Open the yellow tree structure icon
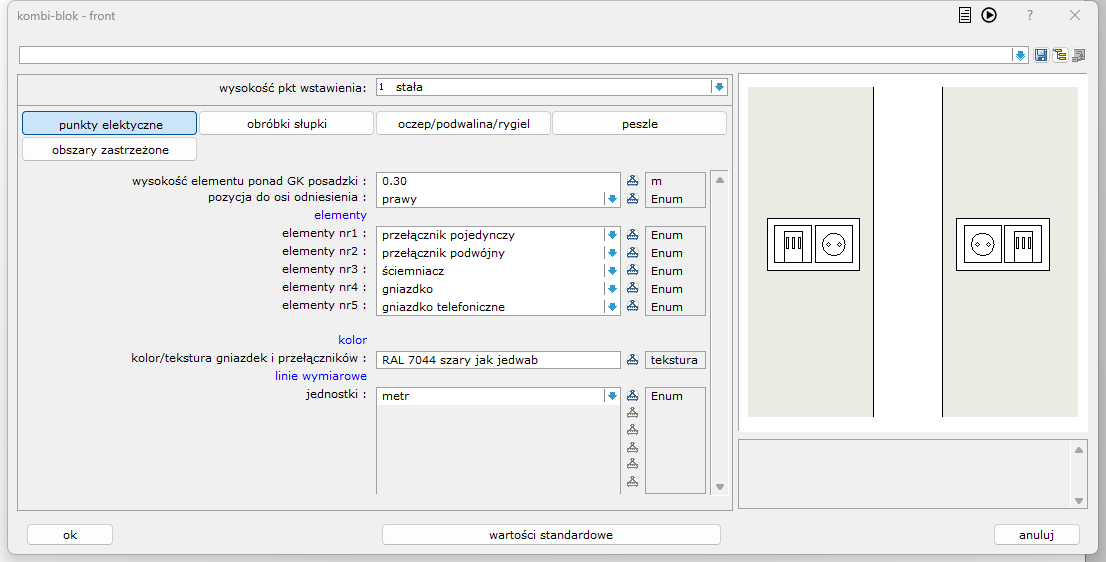Image resolution: width=1106 pixels, height=562 pixels. (x=1059, y=55)
